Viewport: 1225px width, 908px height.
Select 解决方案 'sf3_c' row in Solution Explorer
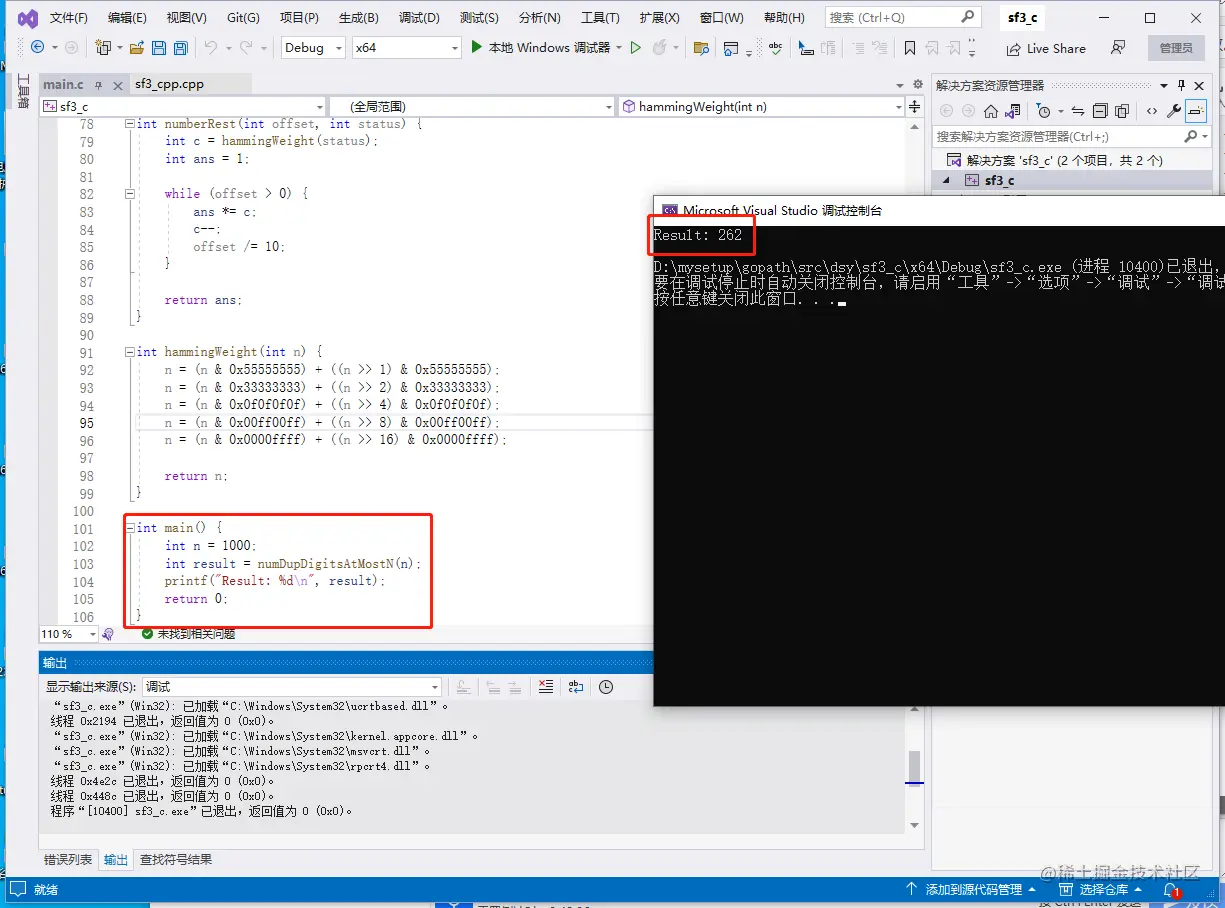pyautogui.click(x=1072, y=160)
